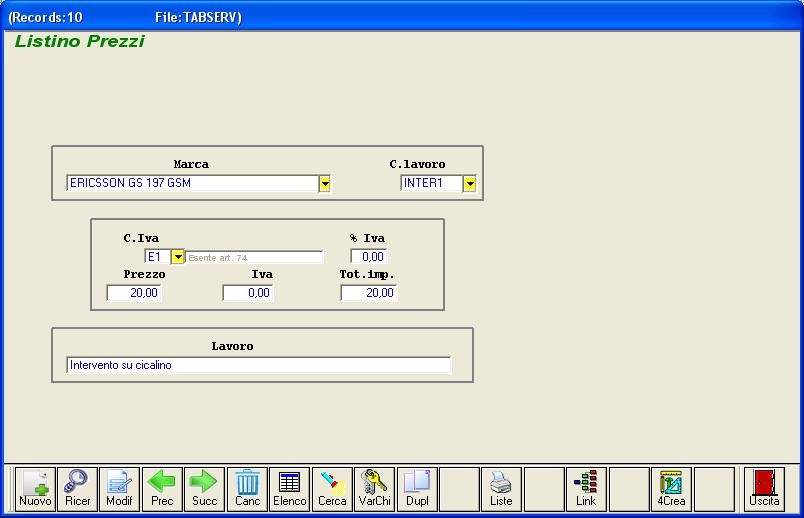Click the % Iva value field
The height and width of the screenshot is (518, 804).
pos(369,256)
